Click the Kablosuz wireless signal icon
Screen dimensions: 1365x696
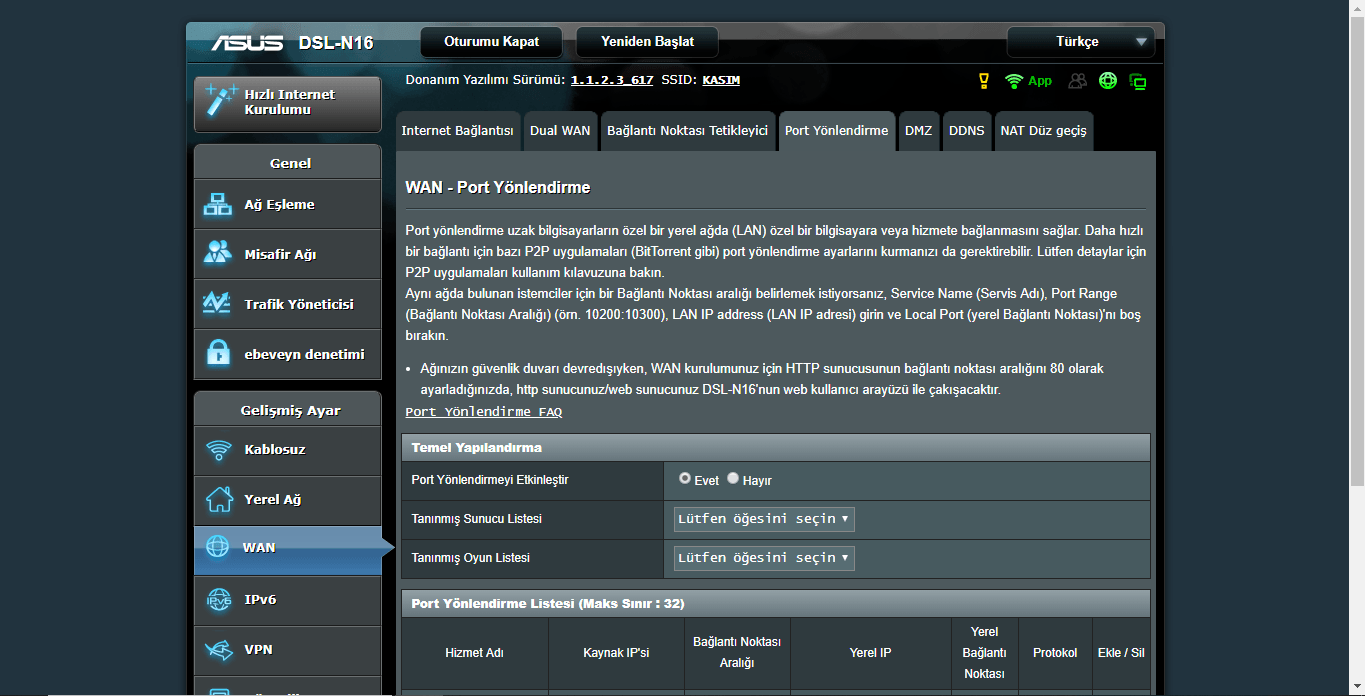218,450
